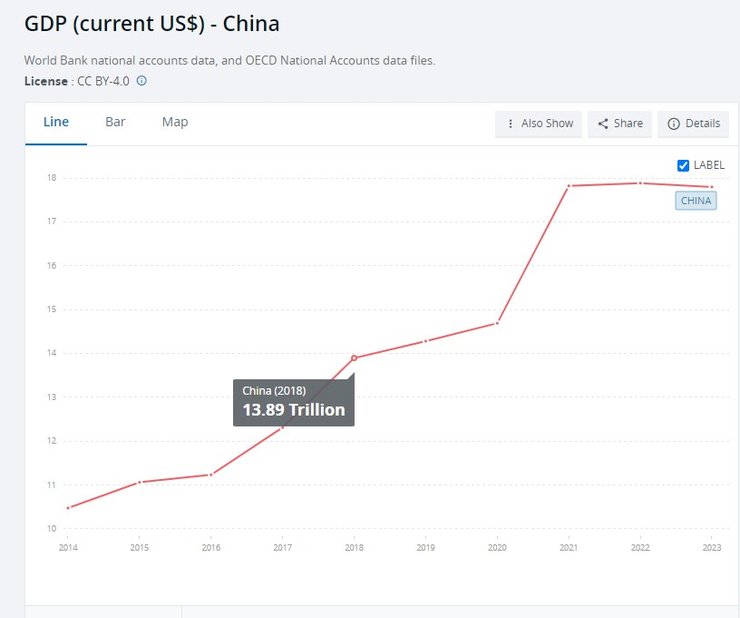Click the CHINA series label tag

[x=696, y=200]
